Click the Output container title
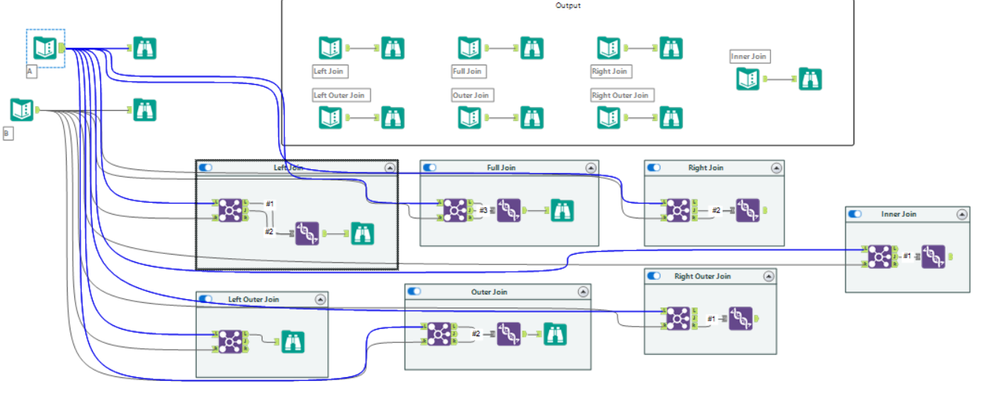 (568, 5)
